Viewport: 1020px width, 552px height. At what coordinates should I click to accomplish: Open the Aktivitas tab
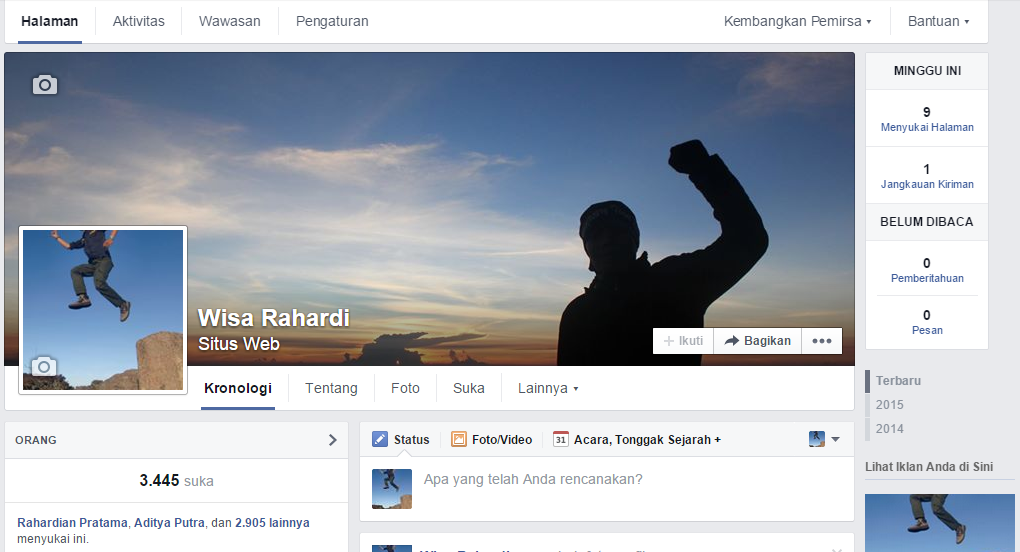pos(139,21)
